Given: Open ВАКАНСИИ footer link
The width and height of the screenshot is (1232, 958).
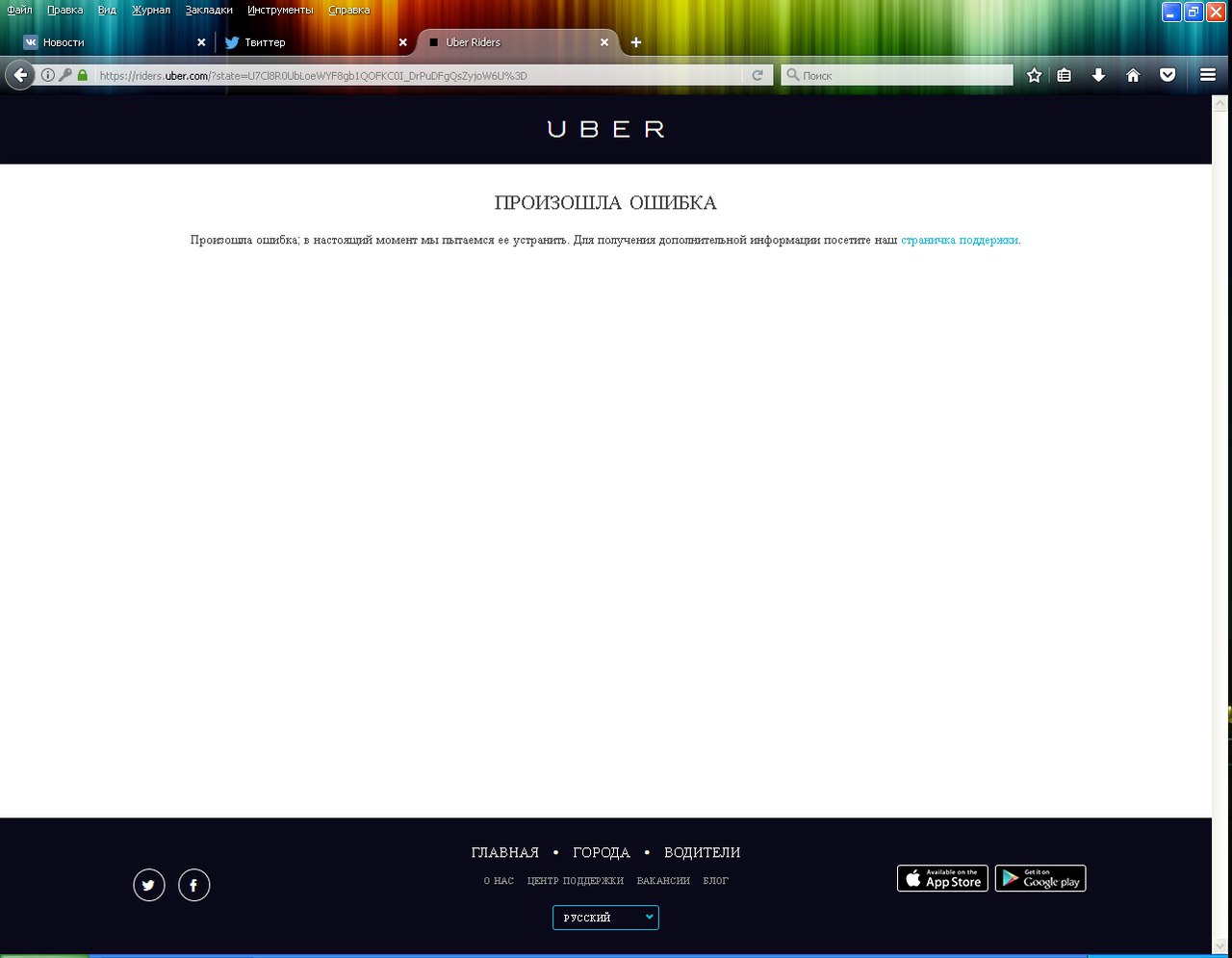Looking at the screenshot, I should (x=663, y=881).
